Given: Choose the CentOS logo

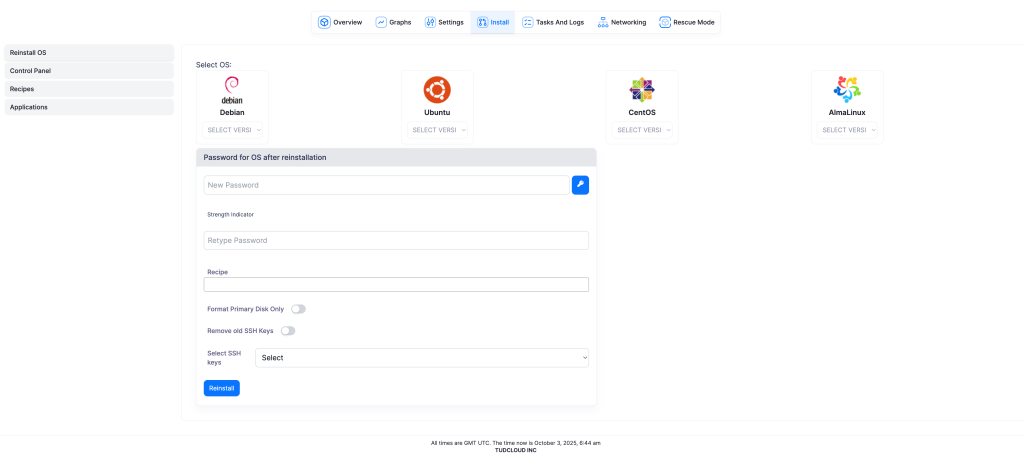Looking at the screenshot, I should (x=642, y=89).
